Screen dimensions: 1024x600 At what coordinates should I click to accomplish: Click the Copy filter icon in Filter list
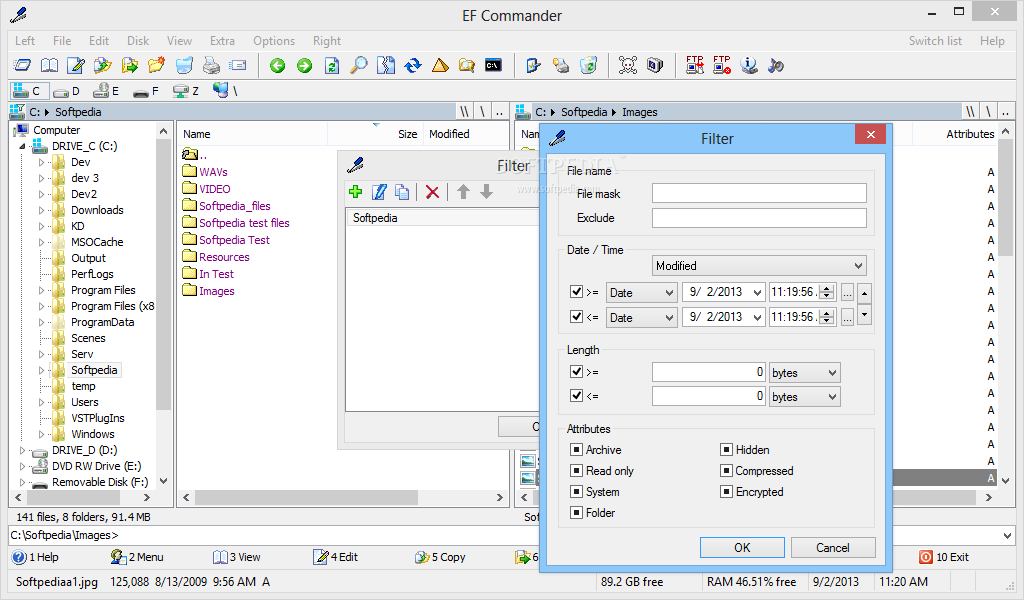click(x=402, y=192)
